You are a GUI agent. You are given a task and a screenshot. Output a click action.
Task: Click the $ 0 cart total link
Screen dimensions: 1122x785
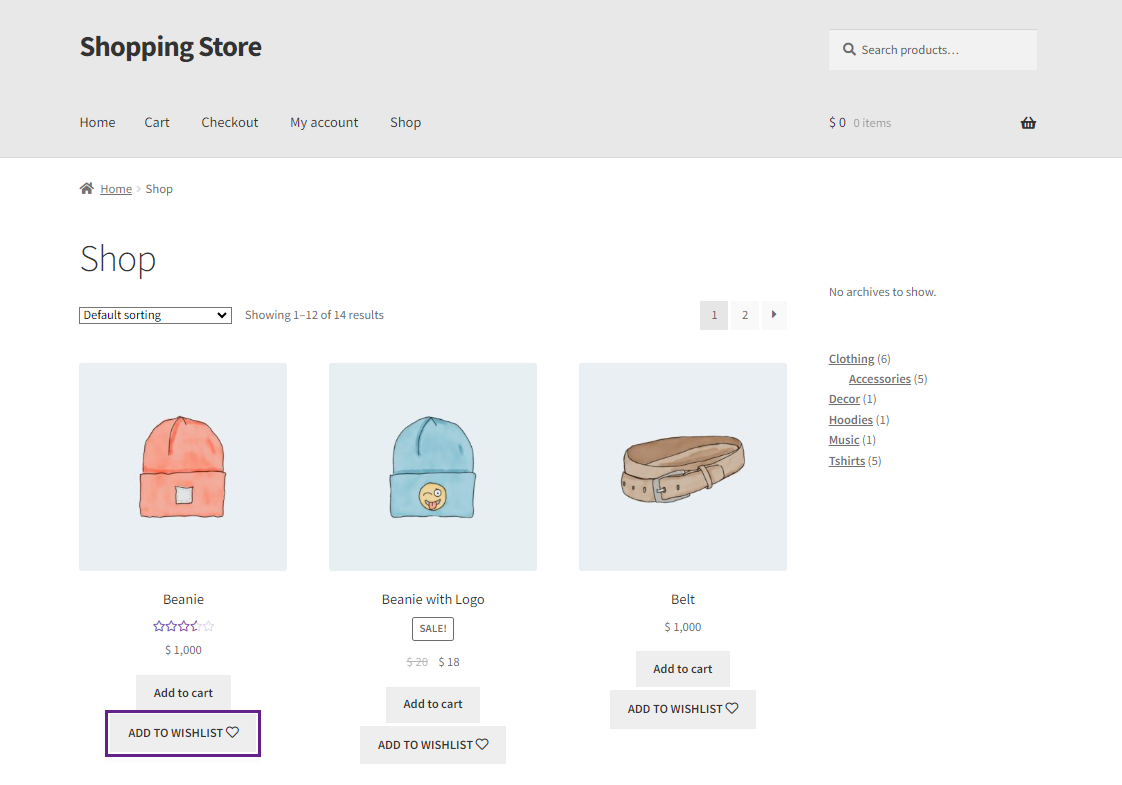[x=837, y=122]
